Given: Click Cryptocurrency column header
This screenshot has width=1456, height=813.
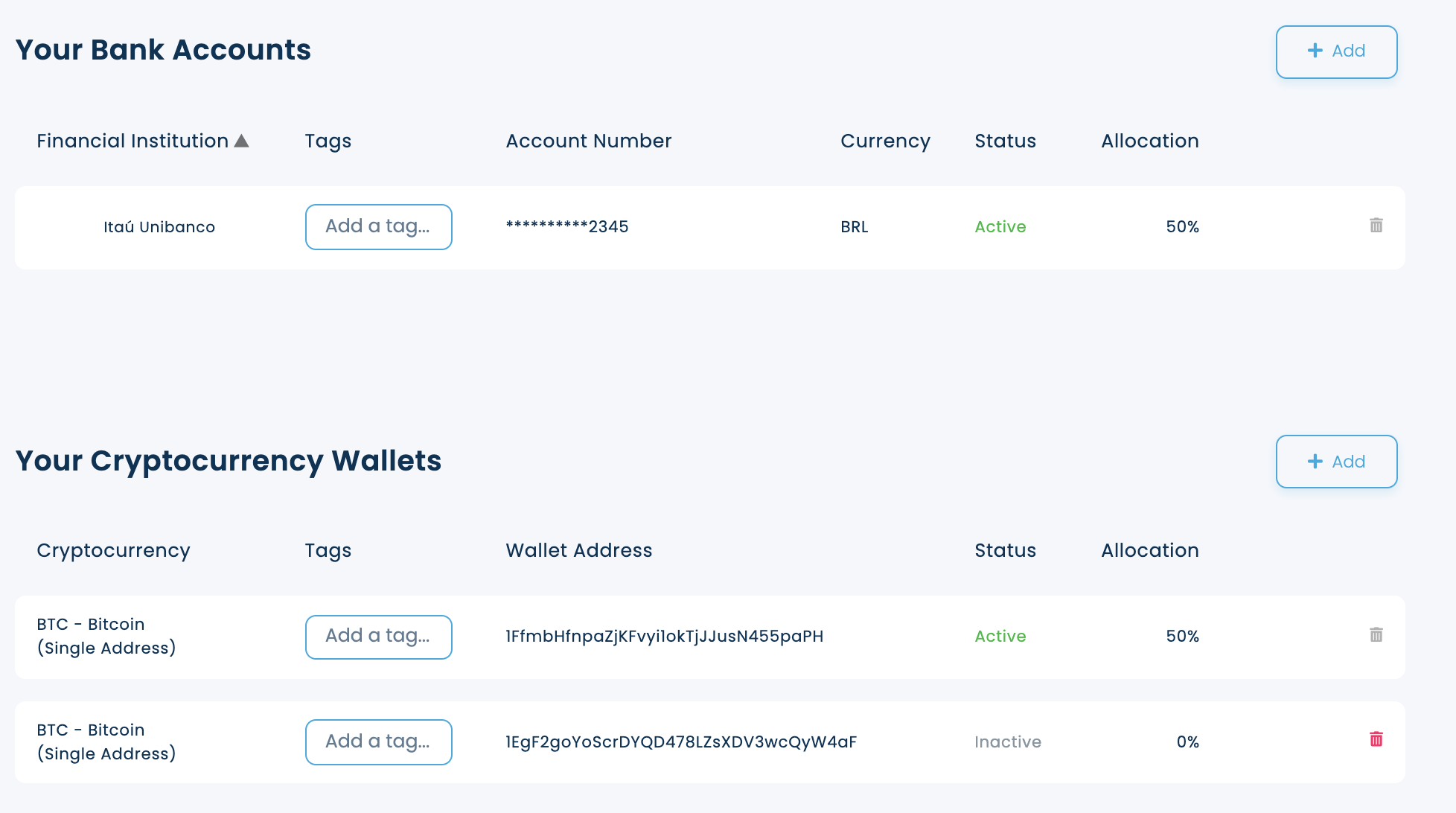Looking at the screenshot, I should click(x=113, y=550).
